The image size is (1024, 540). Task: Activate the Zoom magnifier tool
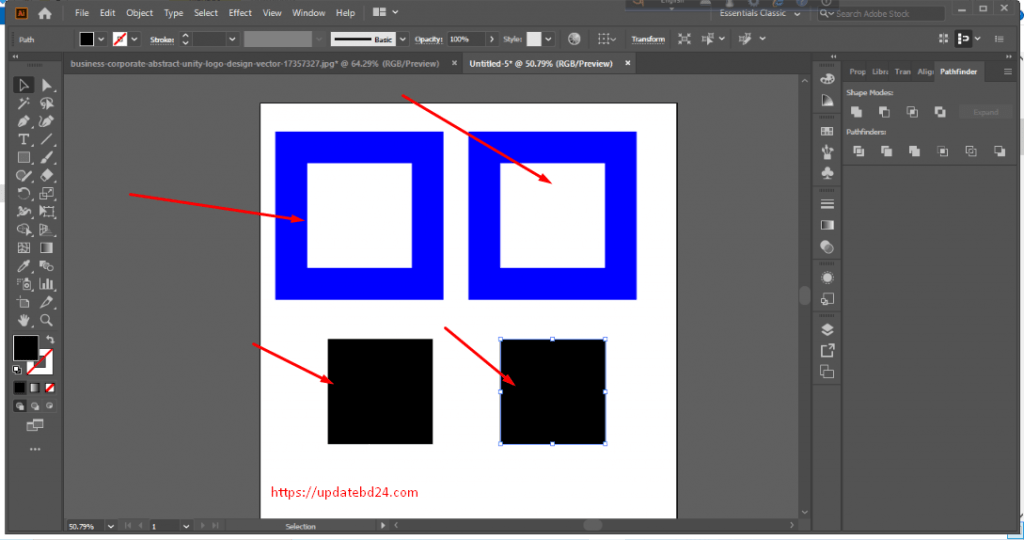(46, 320)
